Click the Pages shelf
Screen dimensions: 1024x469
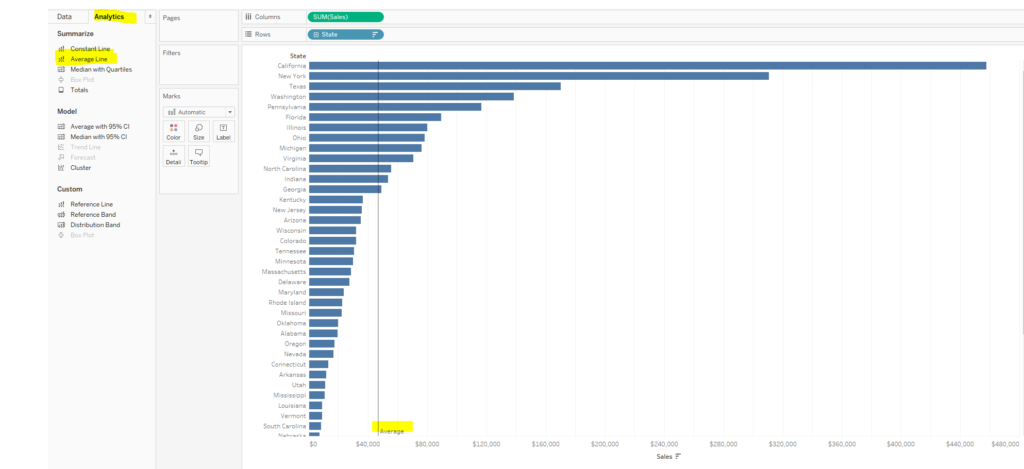[199, 26]
